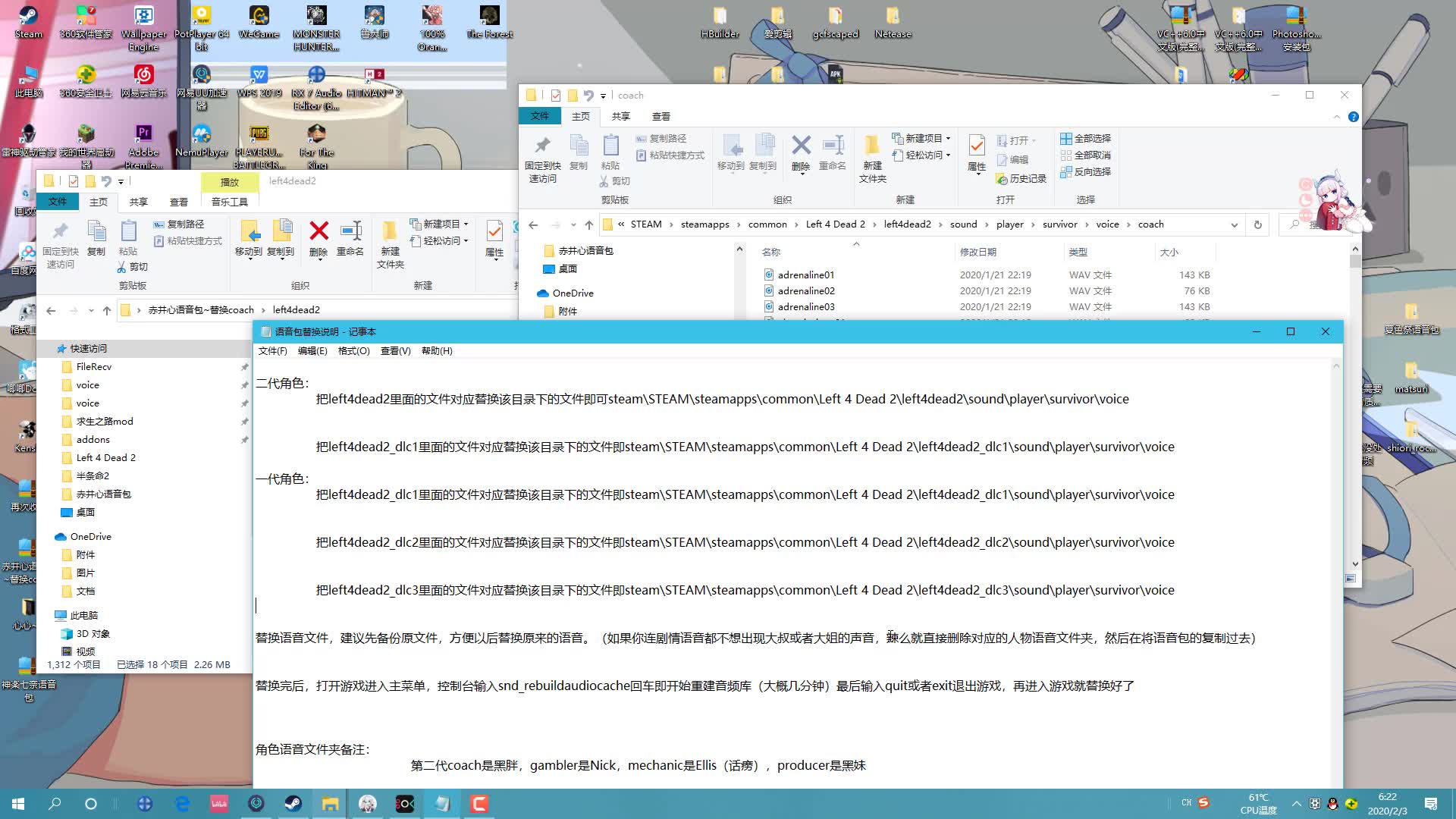Switch to View tab in coach window

pos(661,116)
